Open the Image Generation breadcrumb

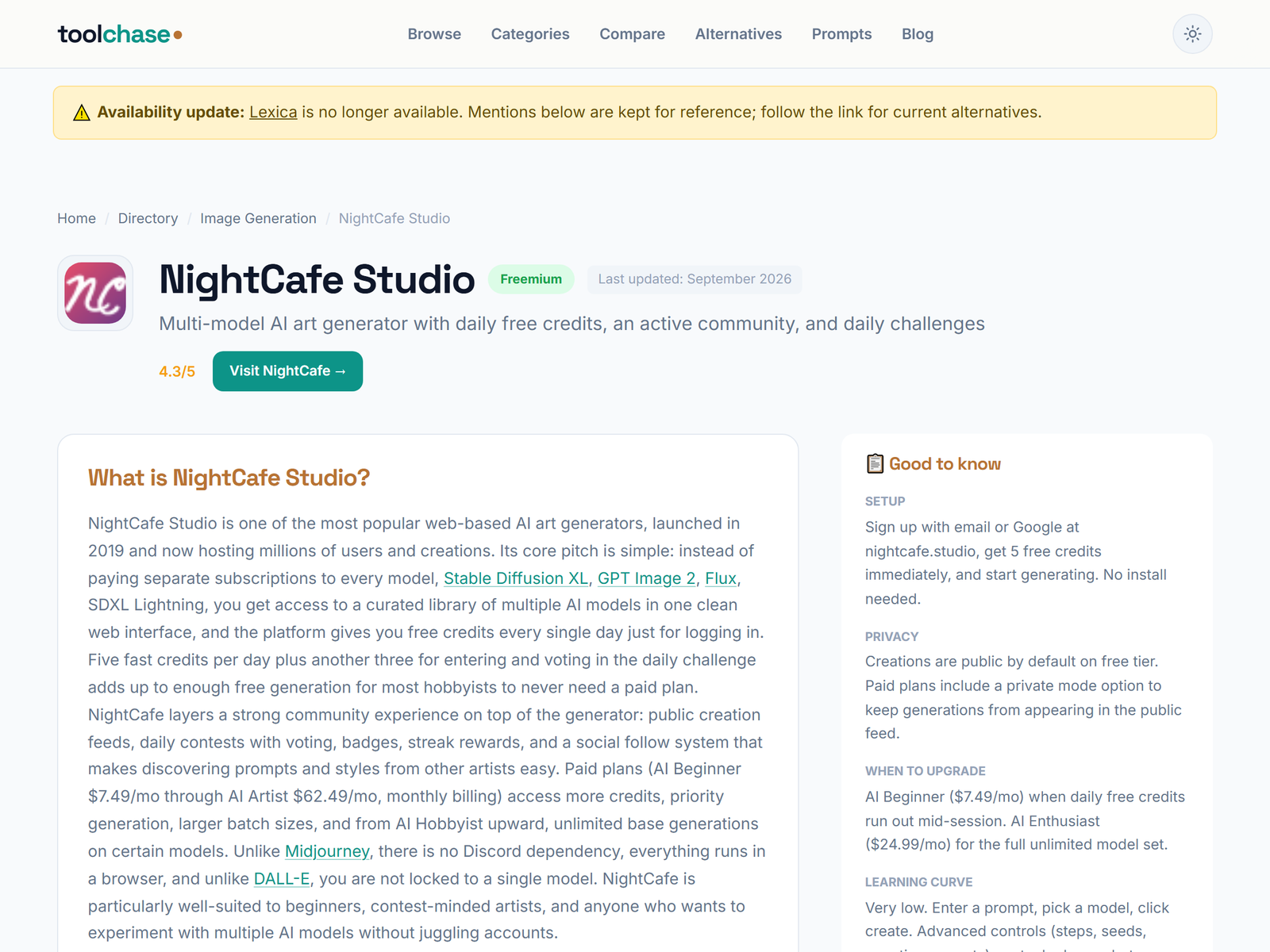pyautogui.click(x=258, y=218)
